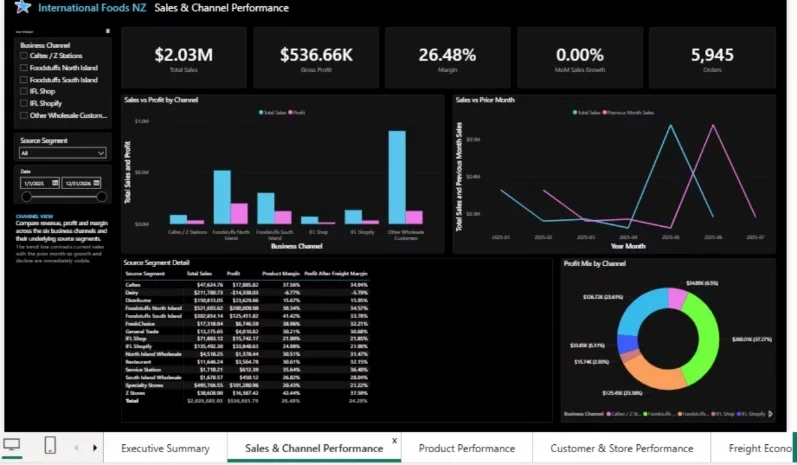The width and height of the screenshot is (797, 465).
Task: Click the end date input field
Action: tap(81, 183)
